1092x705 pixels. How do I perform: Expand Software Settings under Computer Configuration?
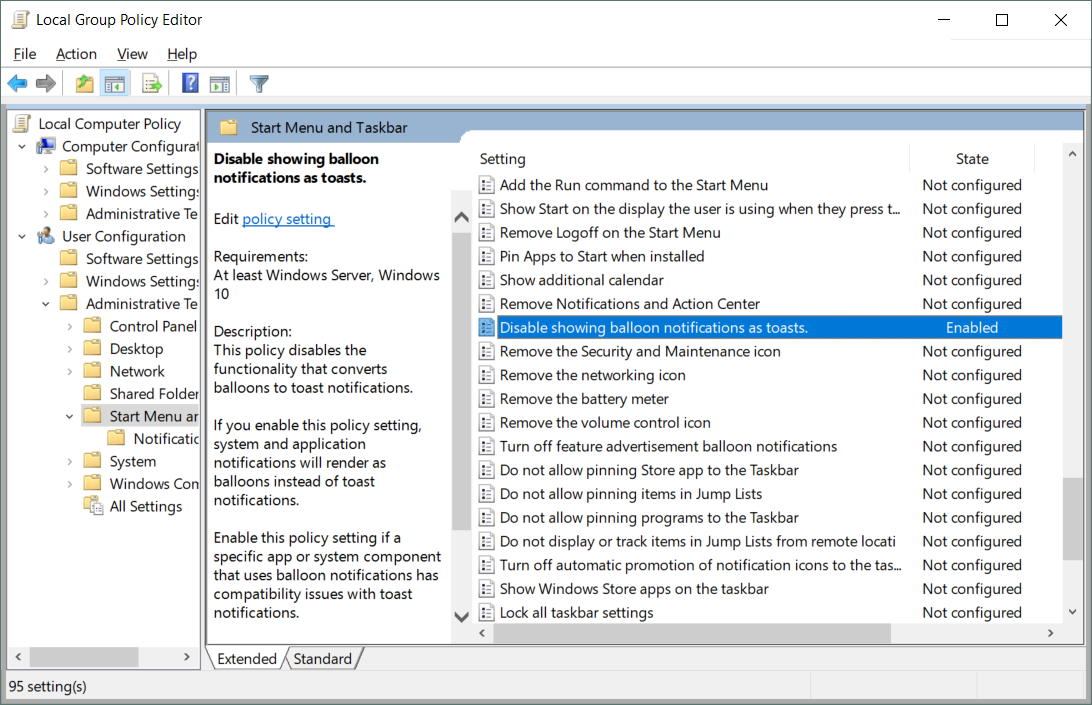coord(46,169)
